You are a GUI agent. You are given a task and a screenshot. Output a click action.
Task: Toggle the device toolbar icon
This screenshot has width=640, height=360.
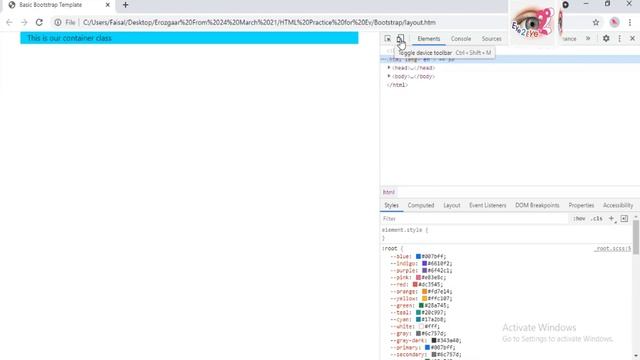point(400,39)
